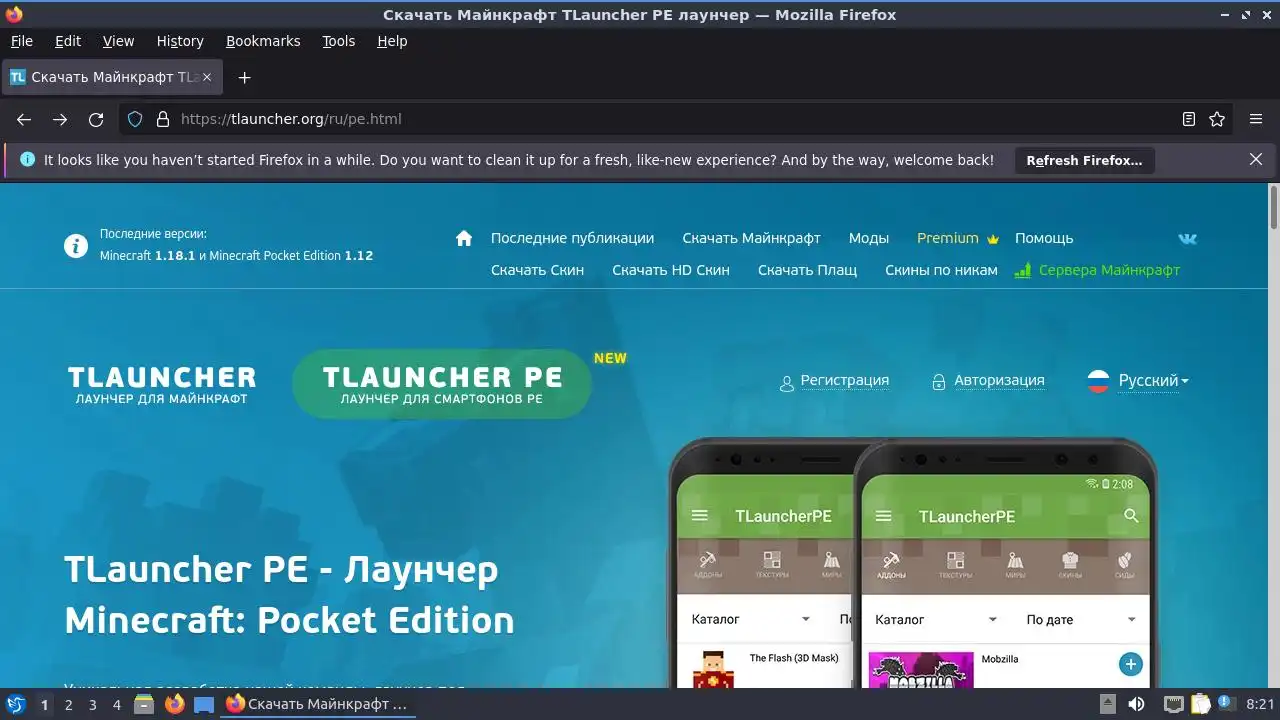Expand the По дате dropdown in phone

pyautogui.click(x=1081, y=620)
